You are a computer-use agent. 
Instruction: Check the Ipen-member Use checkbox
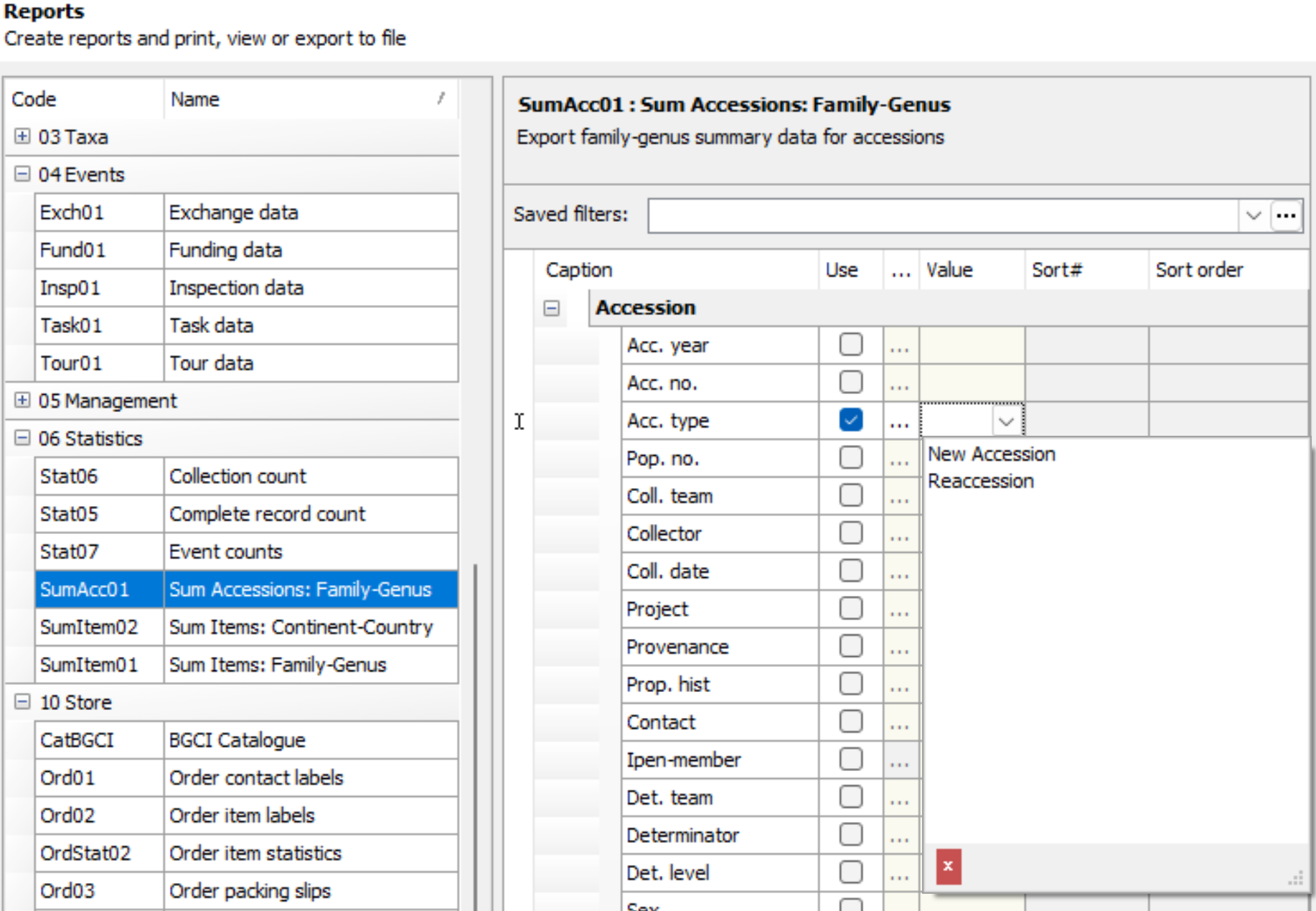[850, 759]
